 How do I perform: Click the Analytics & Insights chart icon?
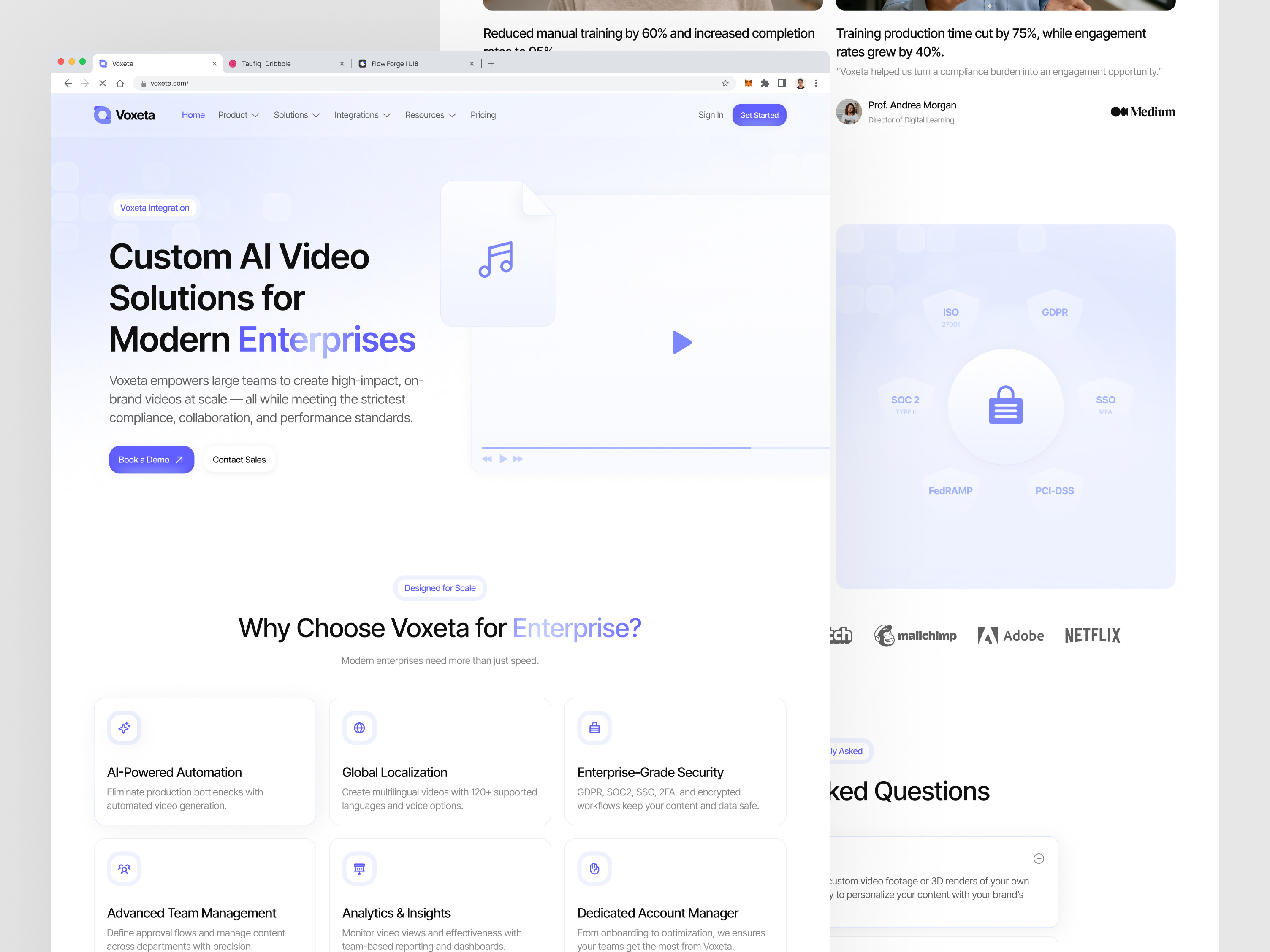pos(359,868)
